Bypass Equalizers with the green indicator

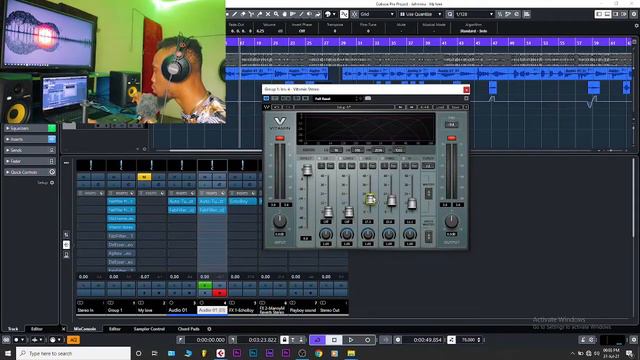coord(52,128)
